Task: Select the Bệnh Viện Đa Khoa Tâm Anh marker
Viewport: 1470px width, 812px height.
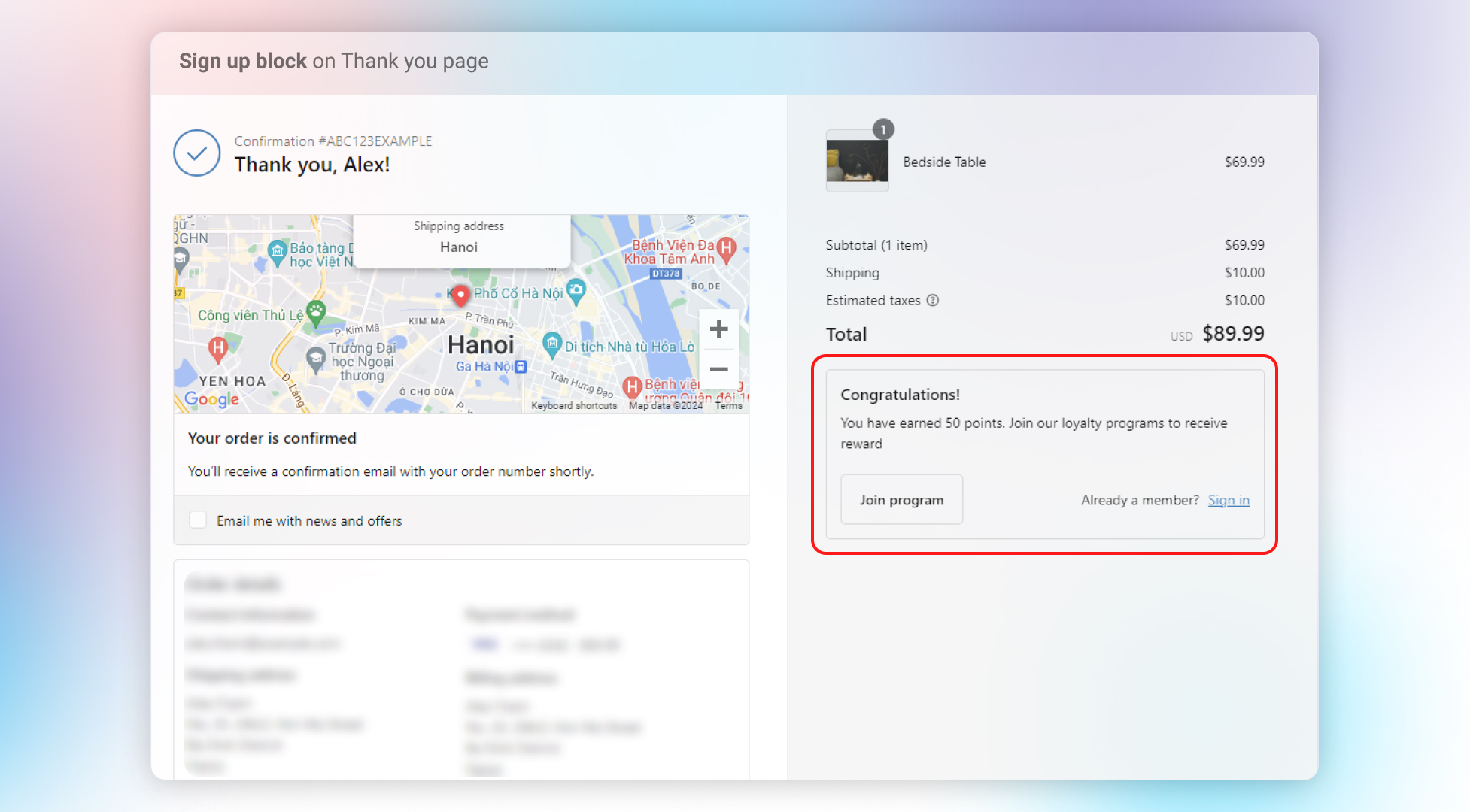Action: pyautogui.click(x=726, y=250)
